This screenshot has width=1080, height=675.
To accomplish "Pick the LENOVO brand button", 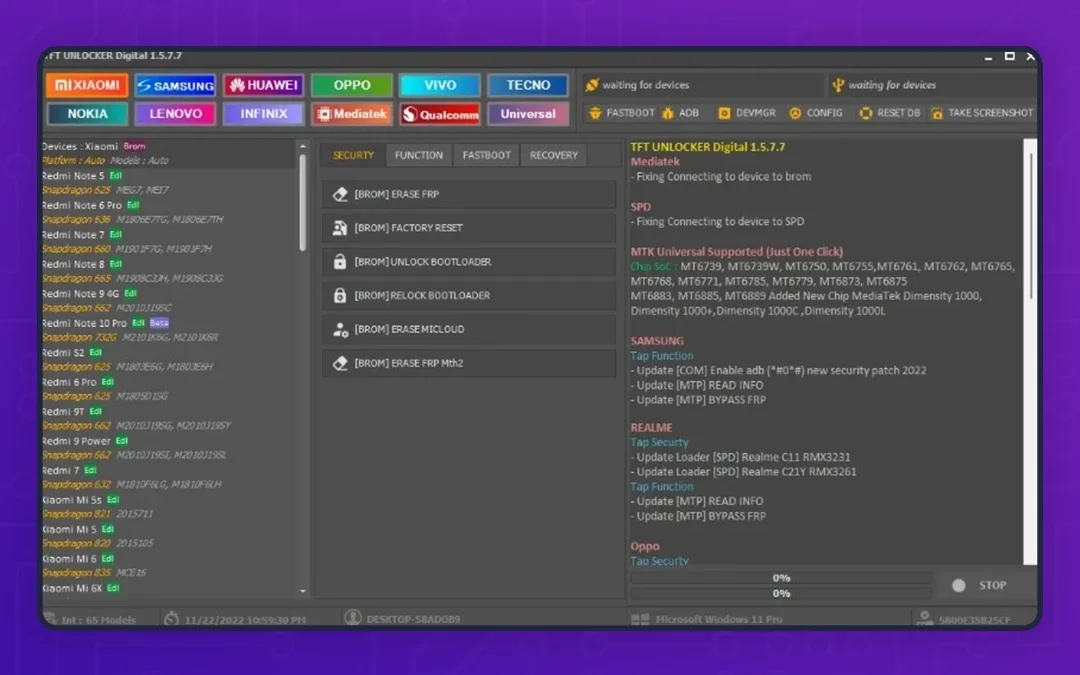I will click(x=176, y=114).
